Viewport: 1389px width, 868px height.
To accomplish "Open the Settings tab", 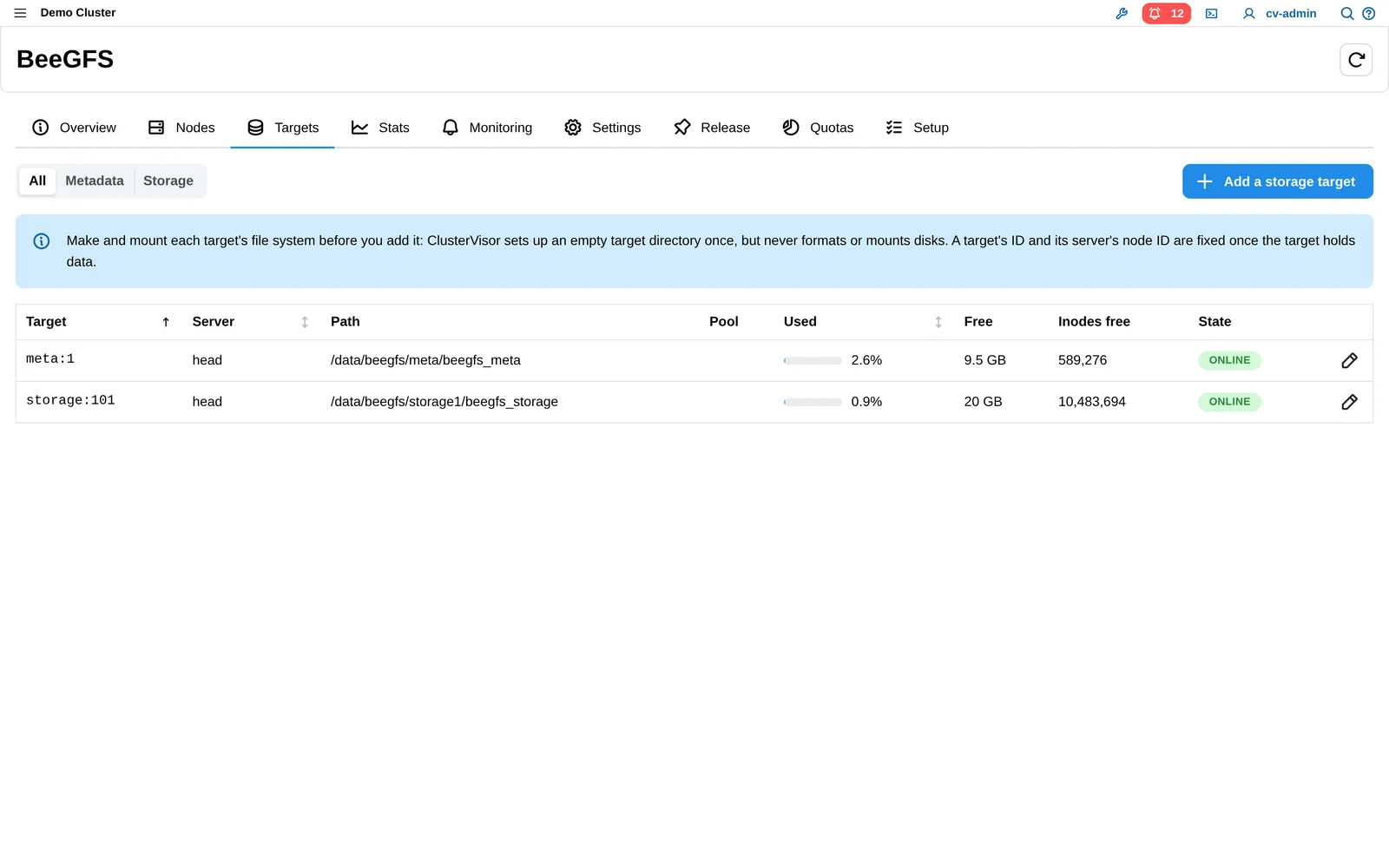I will coord(602,128).
